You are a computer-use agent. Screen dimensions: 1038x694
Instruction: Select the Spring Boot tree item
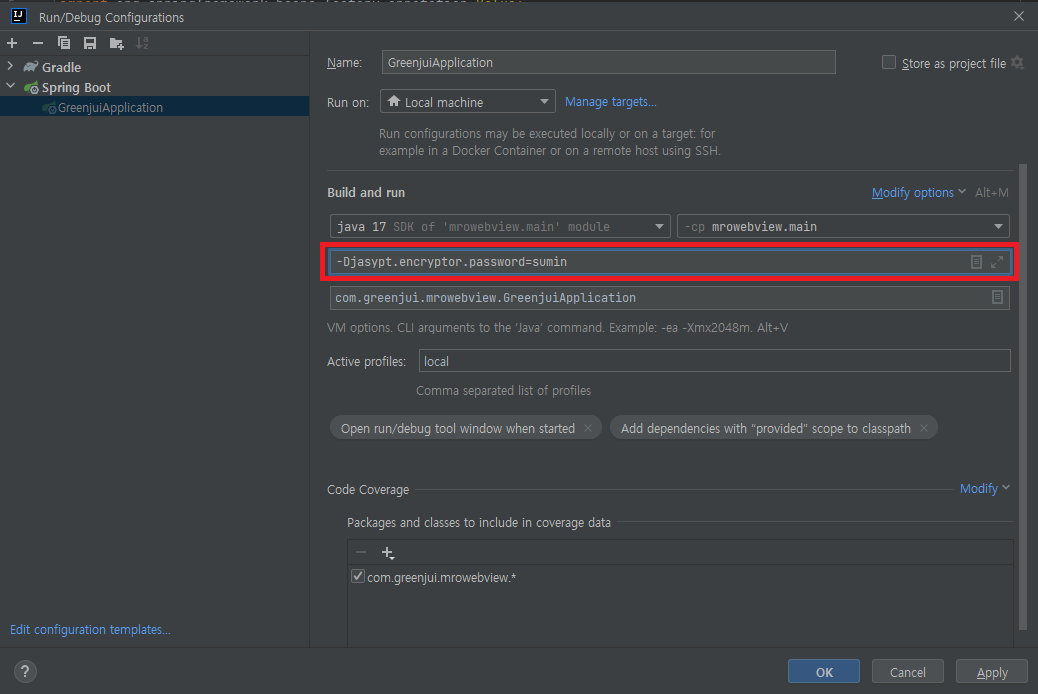[76, 87]
